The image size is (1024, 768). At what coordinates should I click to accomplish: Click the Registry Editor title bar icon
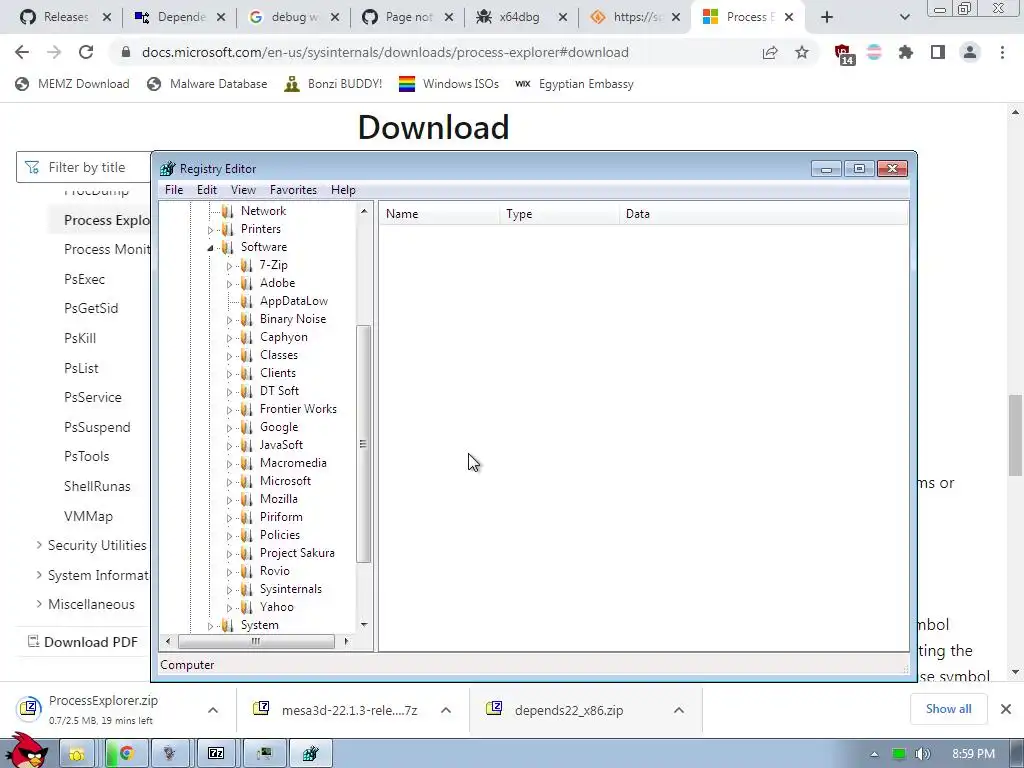tap(168, 168)
